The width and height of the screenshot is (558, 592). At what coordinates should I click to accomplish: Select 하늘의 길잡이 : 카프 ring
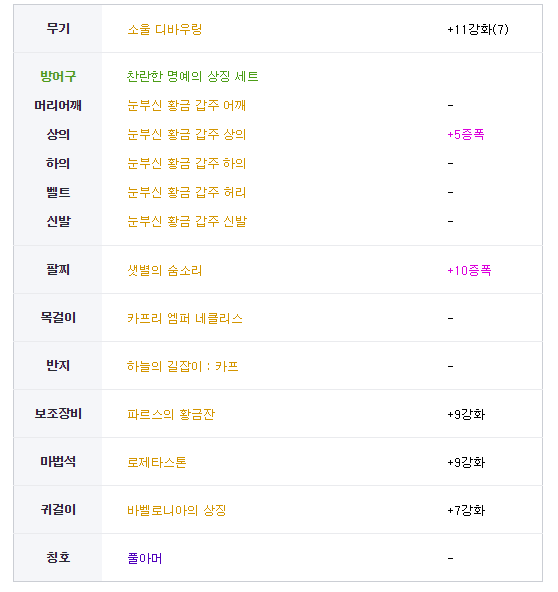point(182,366)
